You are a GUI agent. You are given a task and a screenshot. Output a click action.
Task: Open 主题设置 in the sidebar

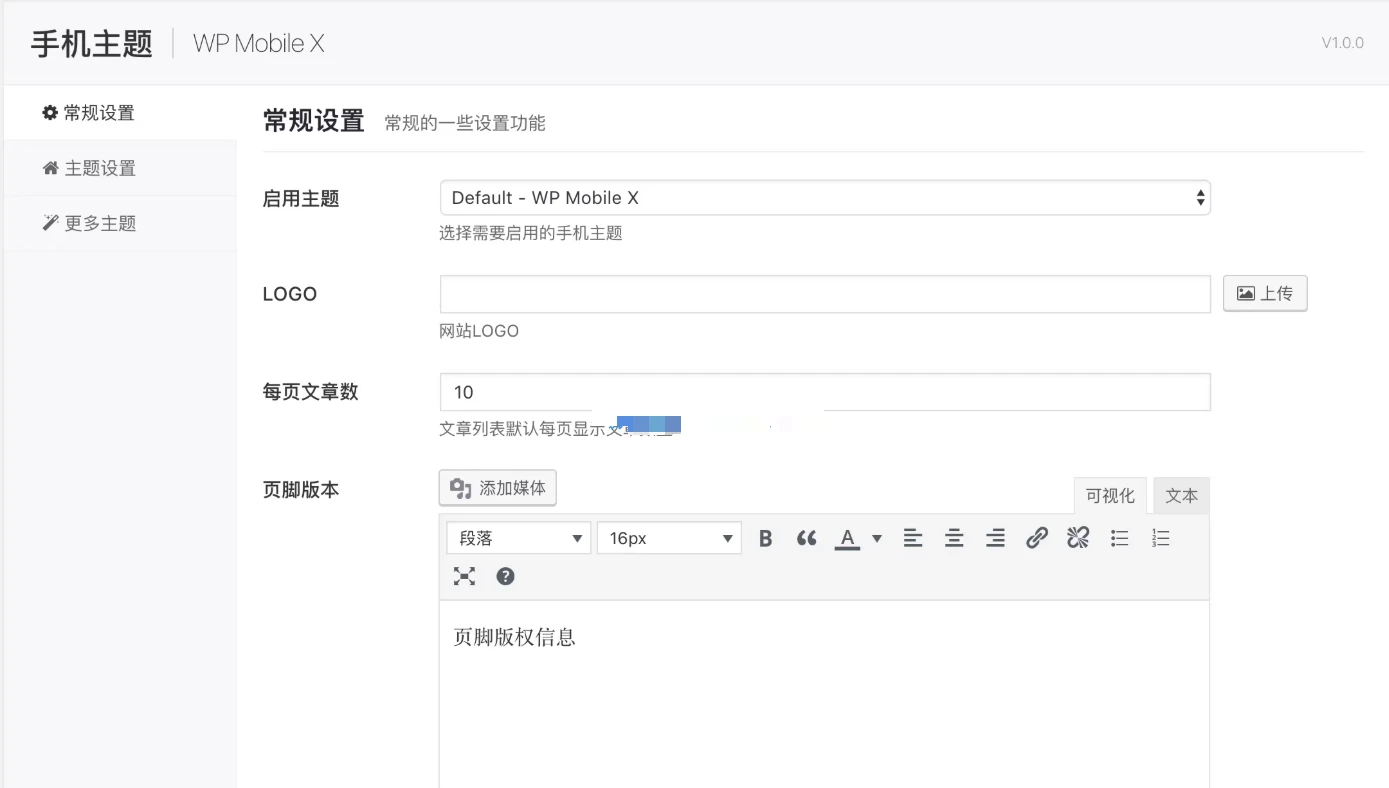120,168
